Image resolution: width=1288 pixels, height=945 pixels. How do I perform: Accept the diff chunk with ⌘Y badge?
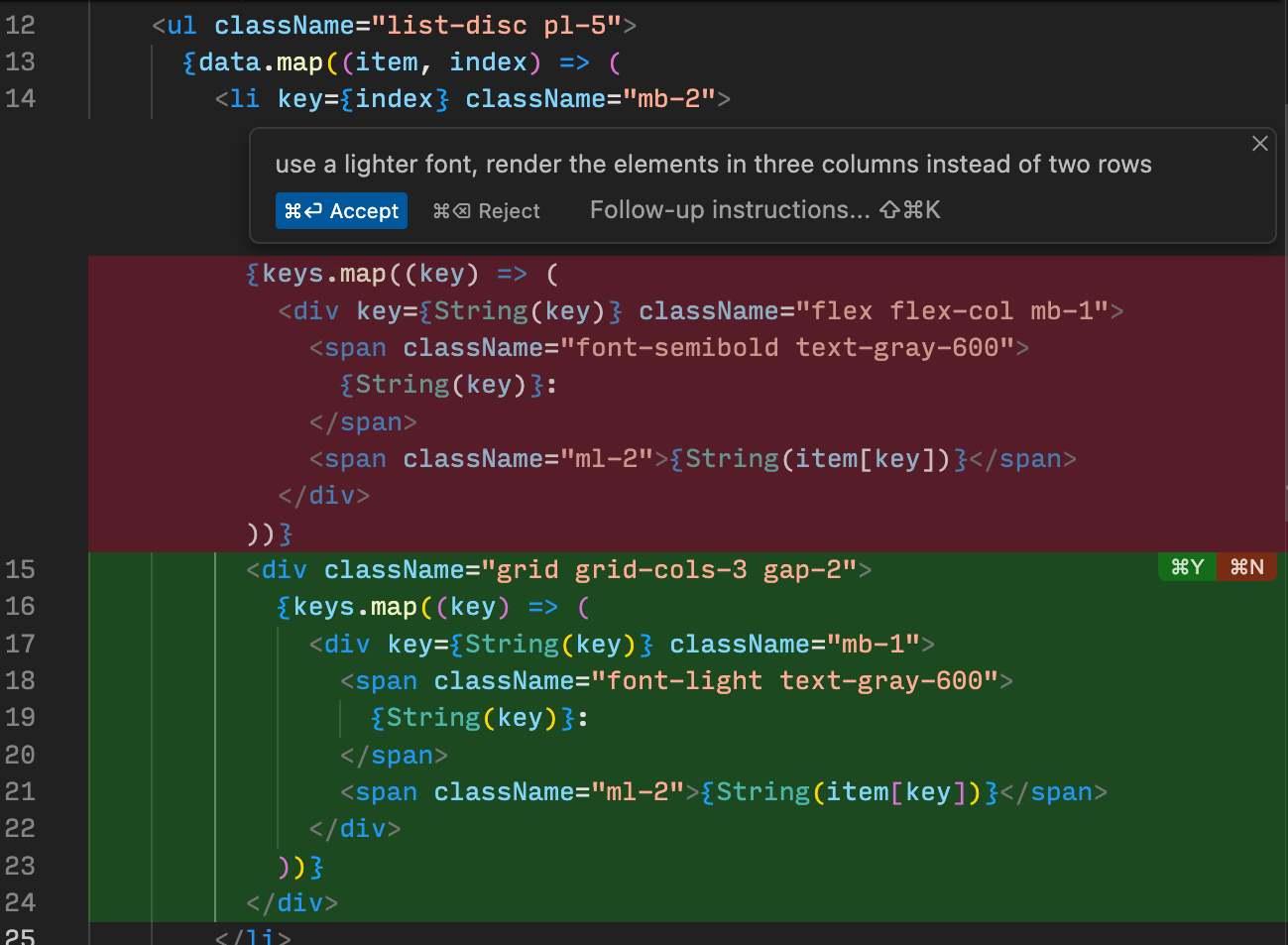1187,567
